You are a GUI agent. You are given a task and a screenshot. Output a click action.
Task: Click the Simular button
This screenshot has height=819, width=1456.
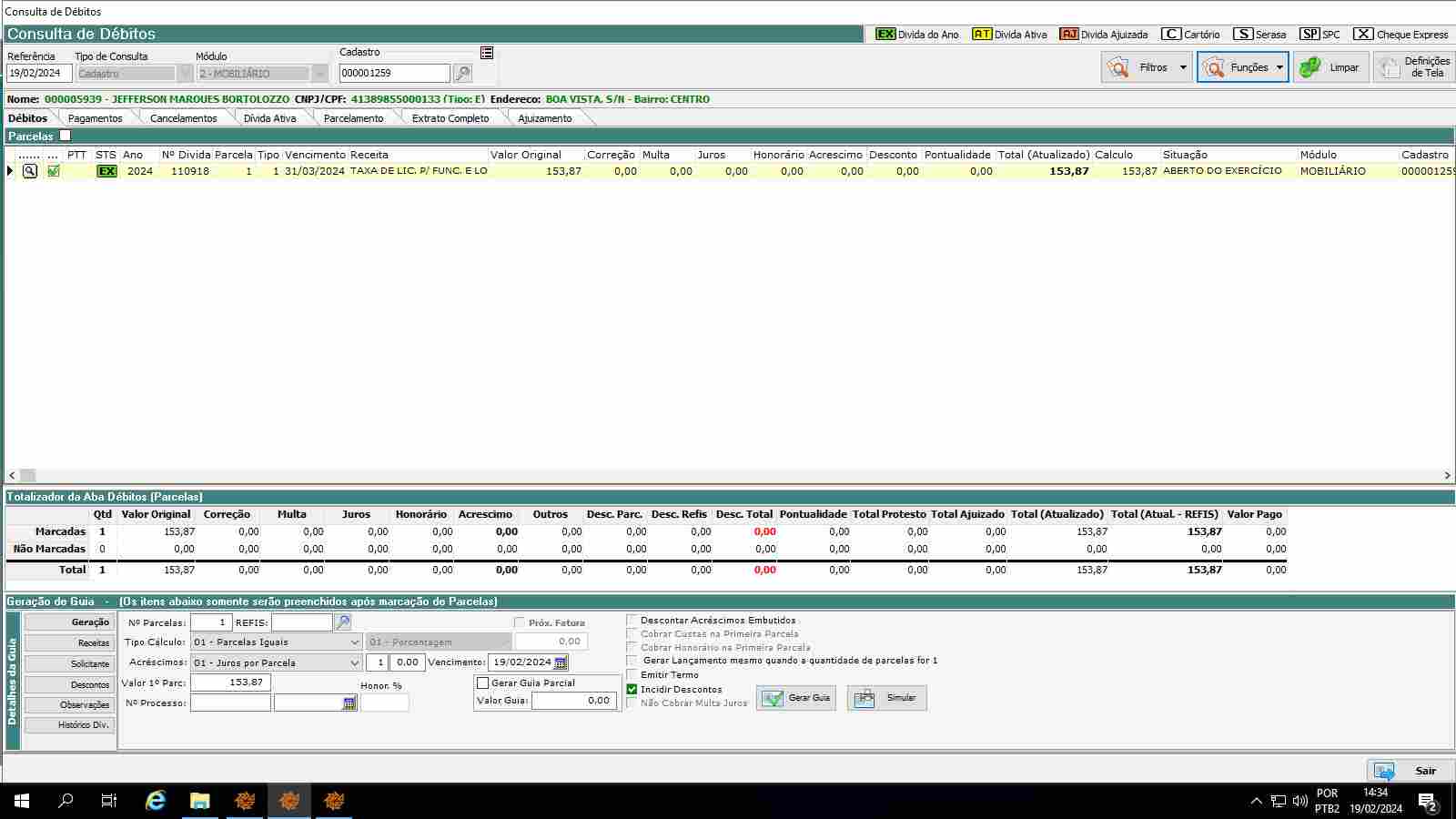click(x=886, y=698)
